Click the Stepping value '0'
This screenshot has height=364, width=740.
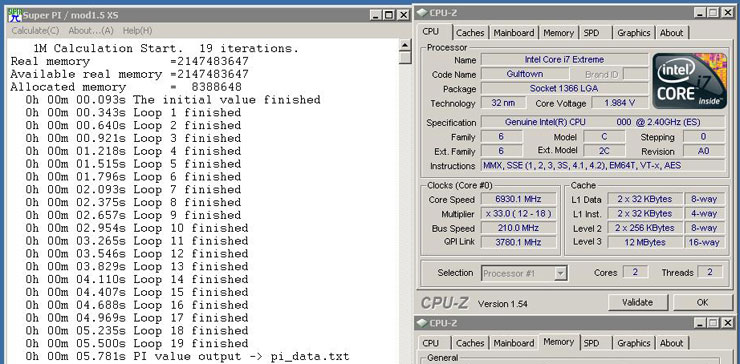(x=704, y=137)
